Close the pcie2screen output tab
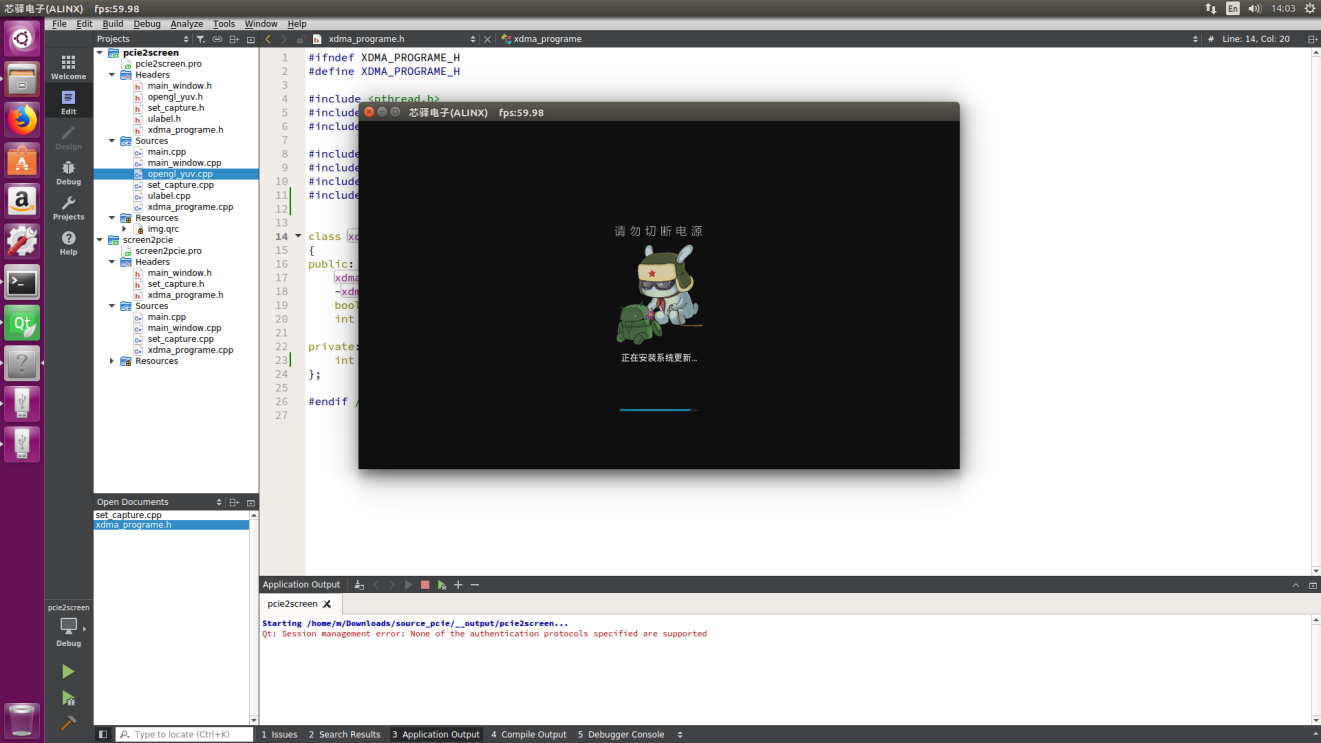The width and height of the screenshot is (1321, 743). click(327, 604)
